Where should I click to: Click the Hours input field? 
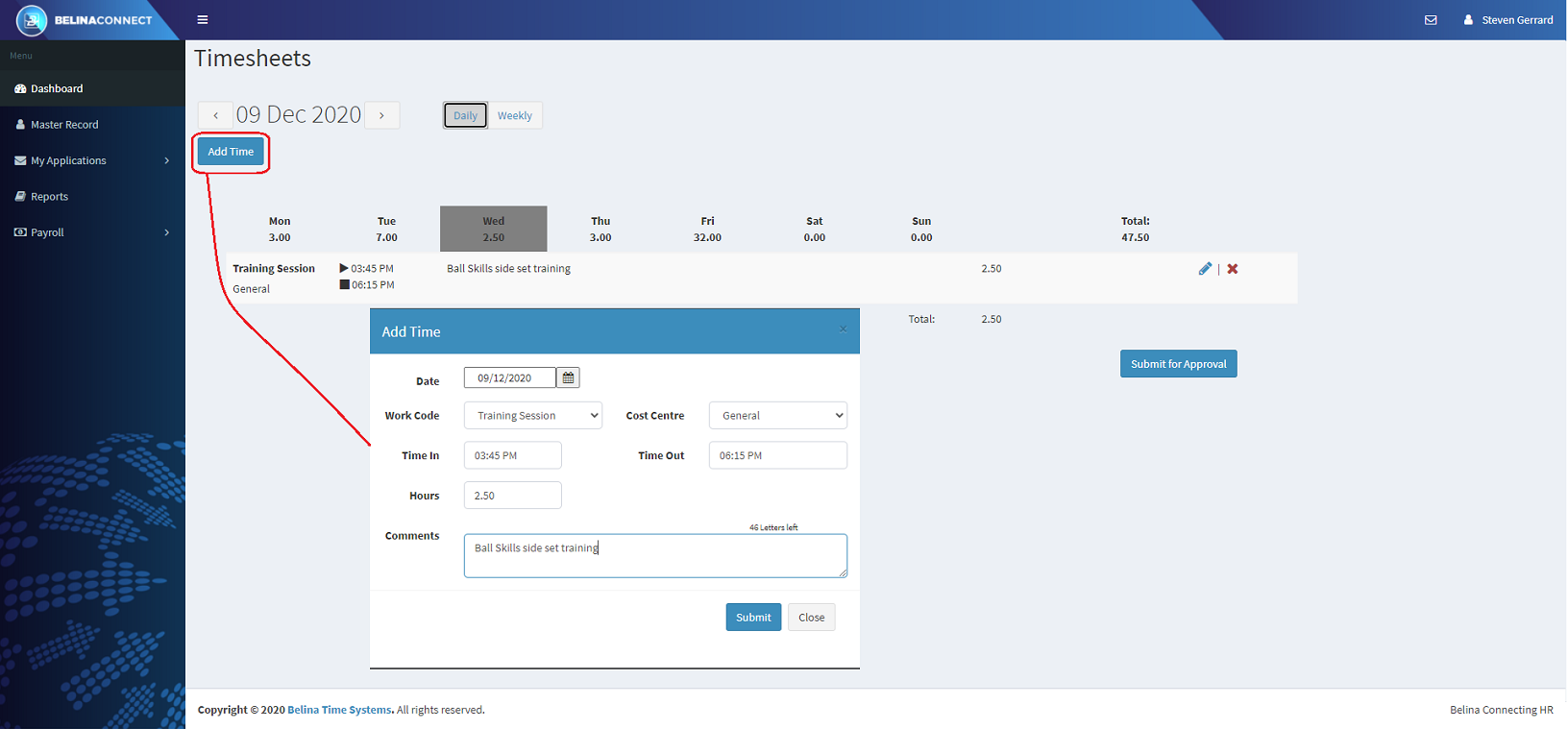513,496
